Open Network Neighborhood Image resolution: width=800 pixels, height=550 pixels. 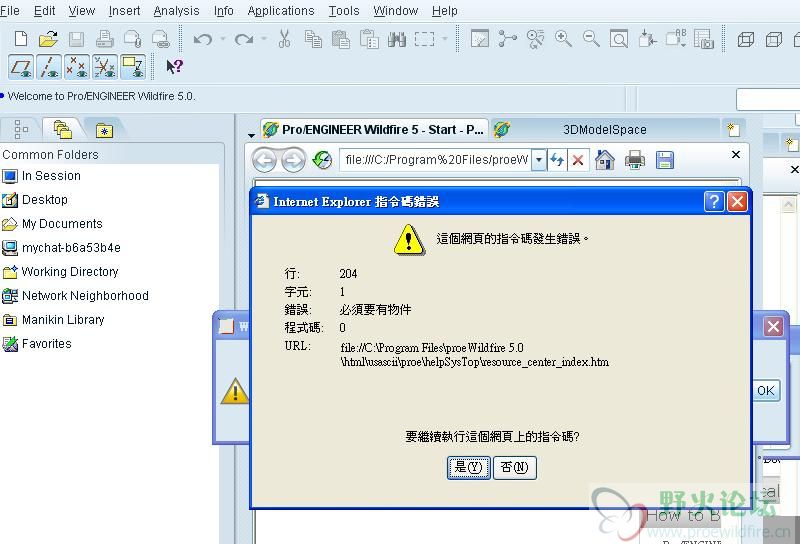coord(76,296)
